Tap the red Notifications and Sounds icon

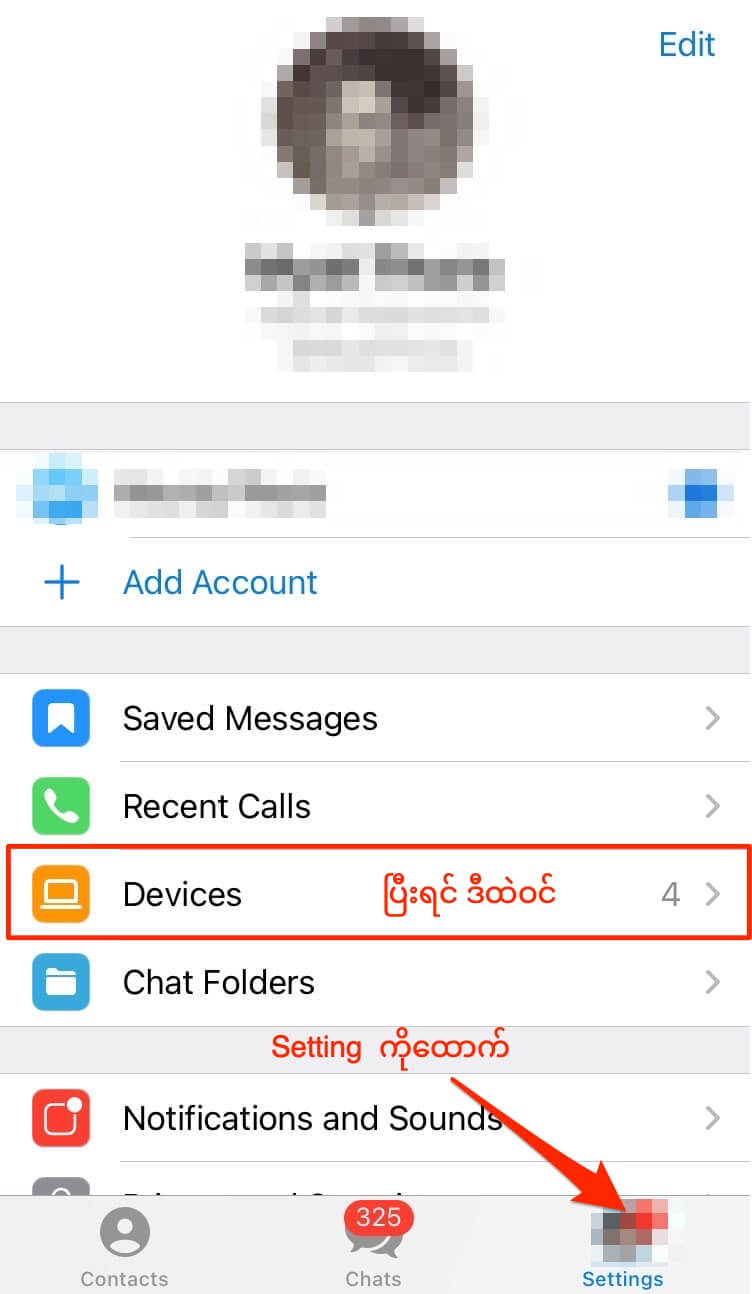click(x=61, y=1118)
